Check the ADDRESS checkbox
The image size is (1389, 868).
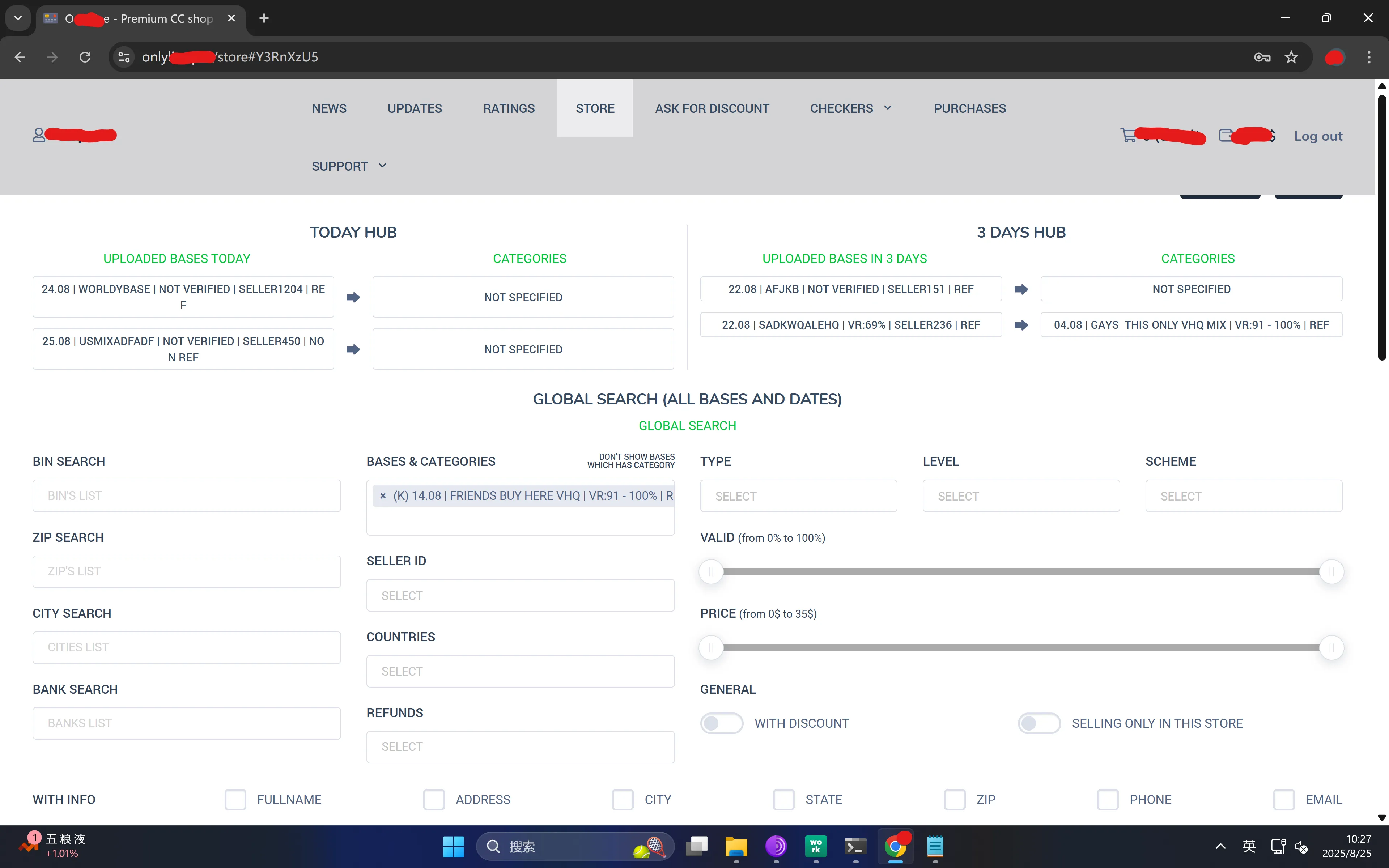tap(434, 799)
